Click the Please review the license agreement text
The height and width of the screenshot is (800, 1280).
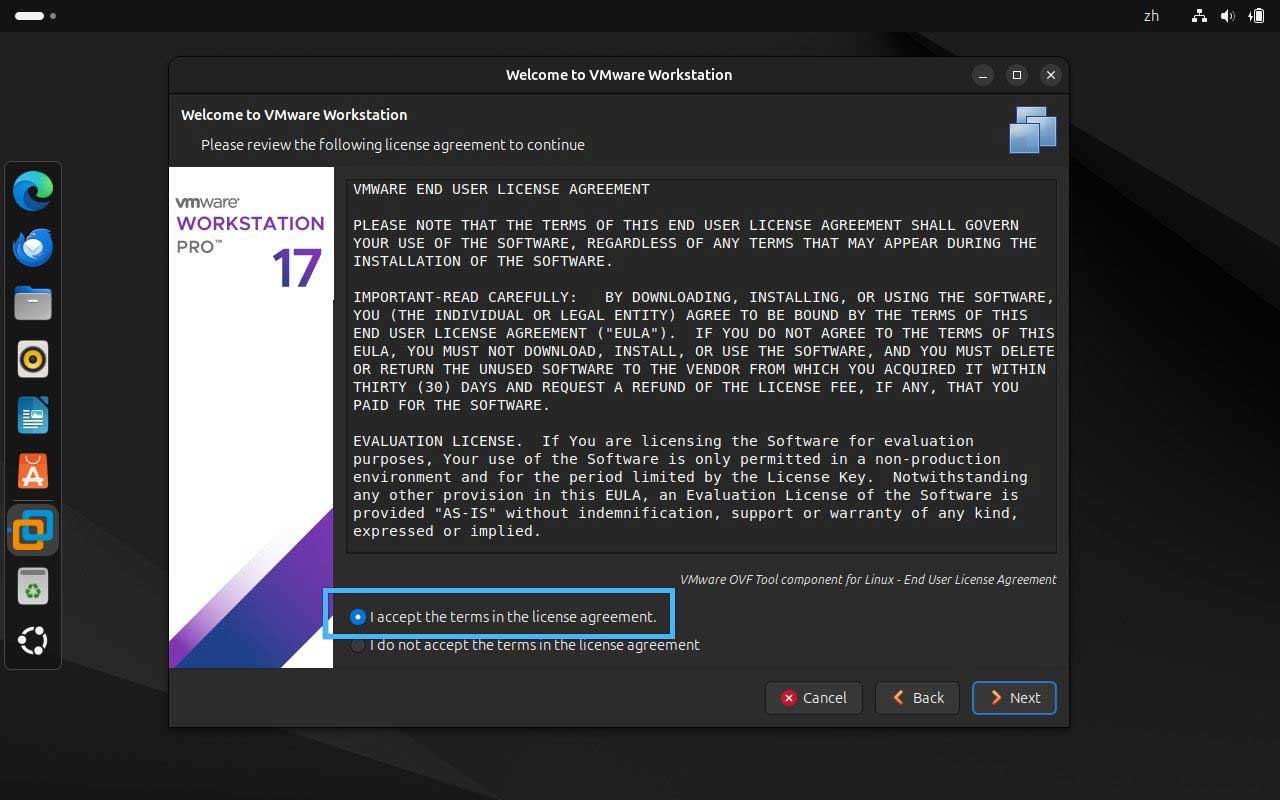(393, 145)
